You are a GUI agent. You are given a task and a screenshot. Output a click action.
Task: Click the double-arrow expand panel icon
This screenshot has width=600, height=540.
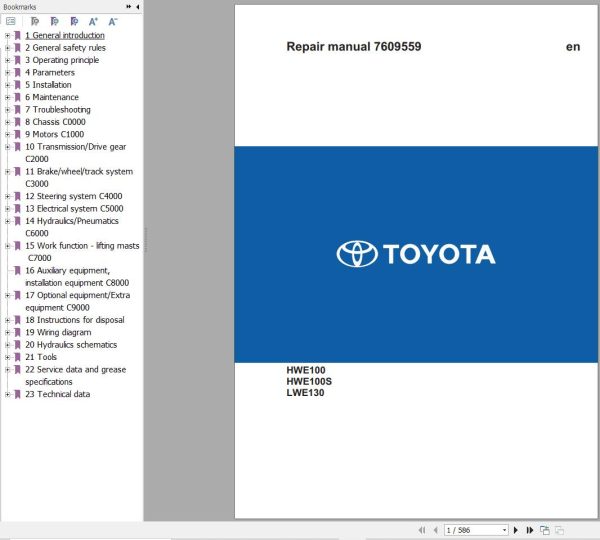point(129,7)
